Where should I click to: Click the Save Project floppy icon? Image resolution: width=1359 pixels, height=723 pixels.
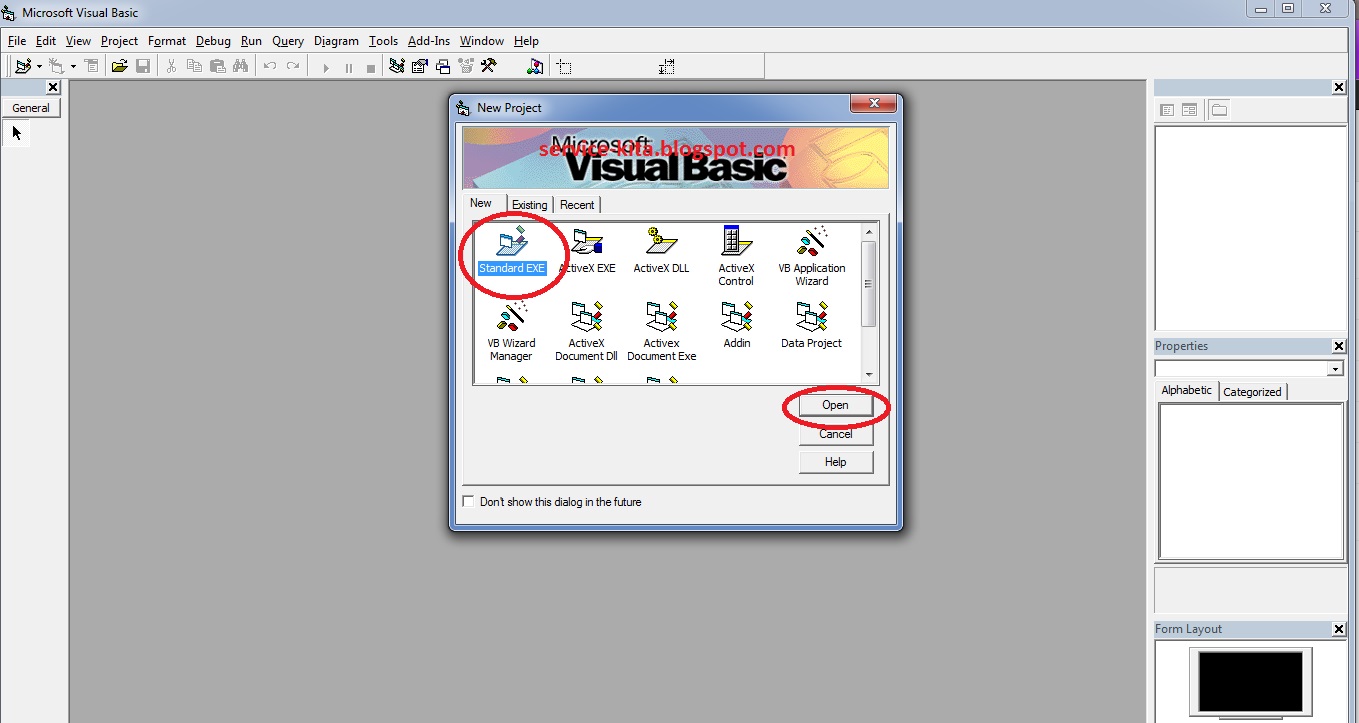click(x=143, y=66)
